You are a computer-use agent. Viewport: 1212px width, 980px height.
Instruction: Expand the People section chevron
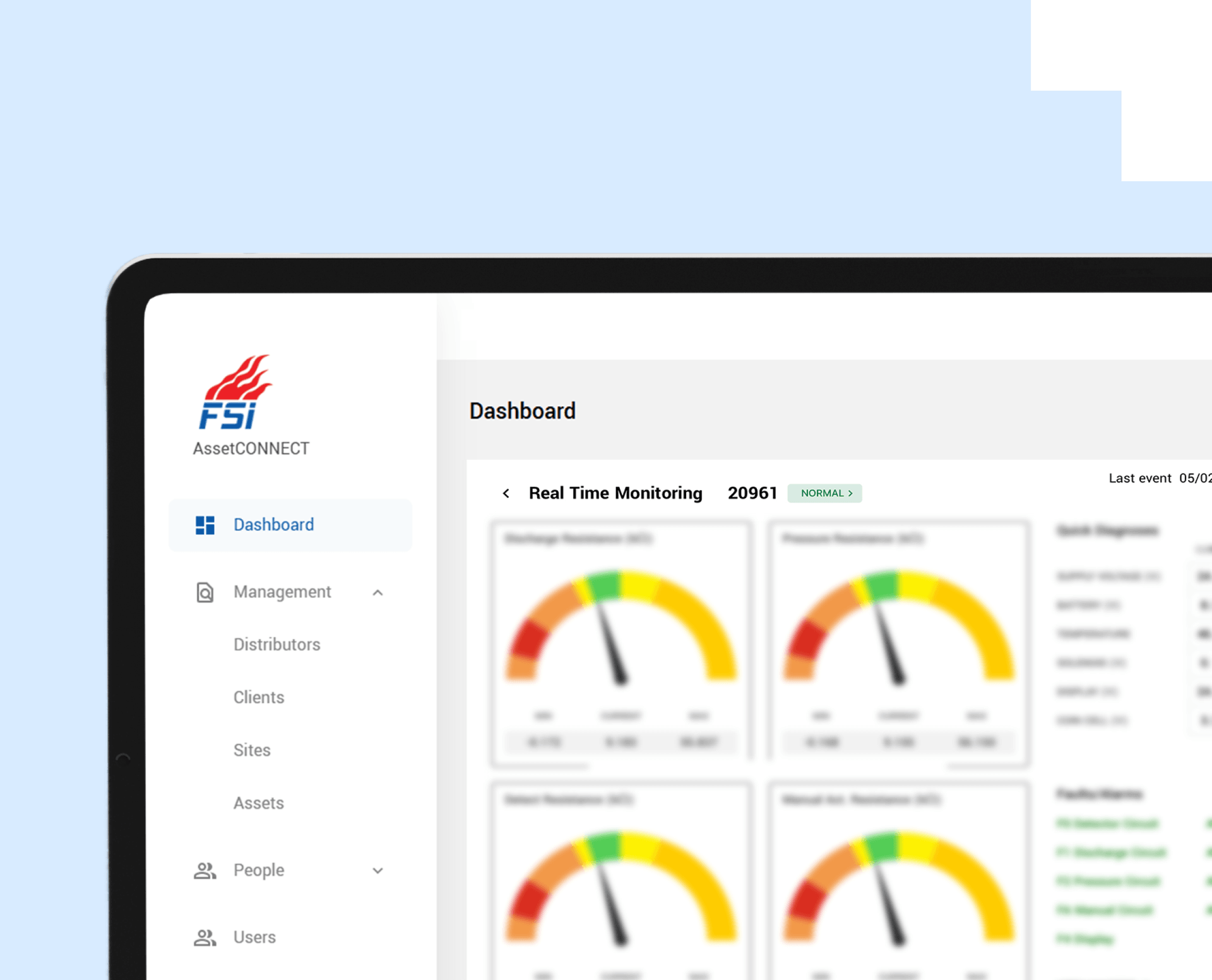[377, 871]
